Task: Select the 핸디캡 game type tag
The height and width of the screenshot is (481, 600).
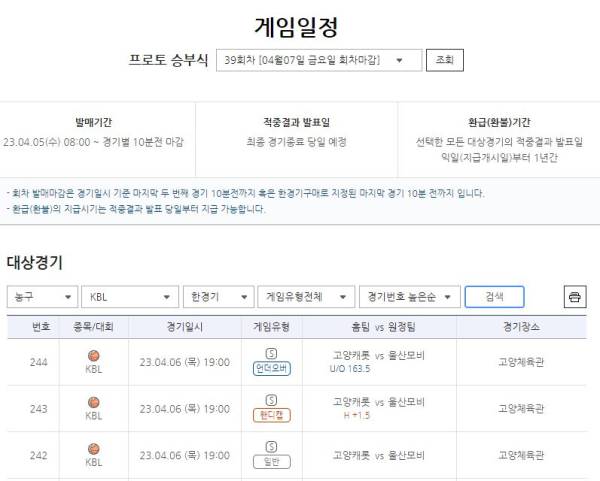Action: [x=272, y=415]
